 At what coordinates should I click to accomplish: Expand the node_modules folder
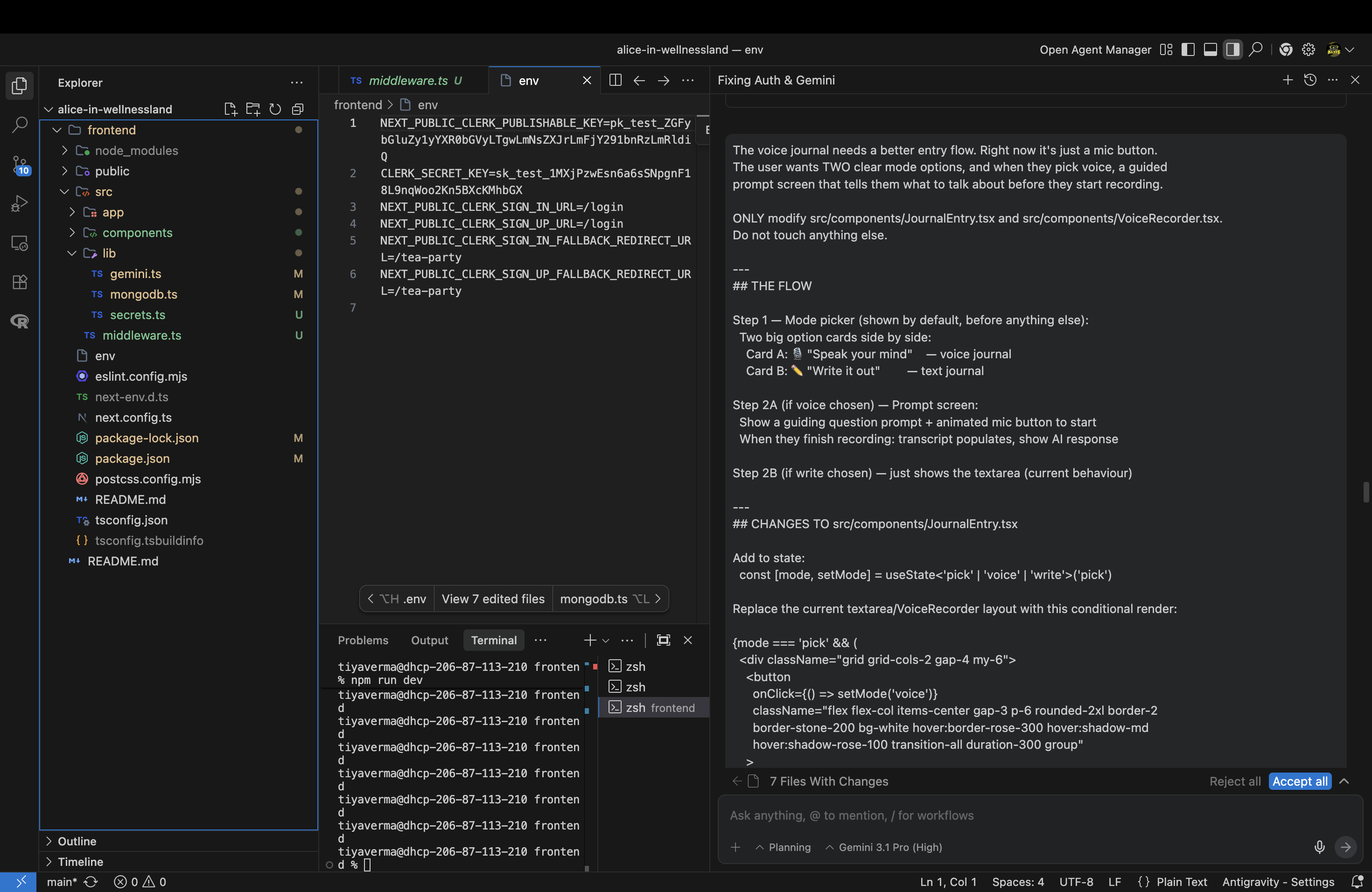pyautogui.click(x=136, y=150)
